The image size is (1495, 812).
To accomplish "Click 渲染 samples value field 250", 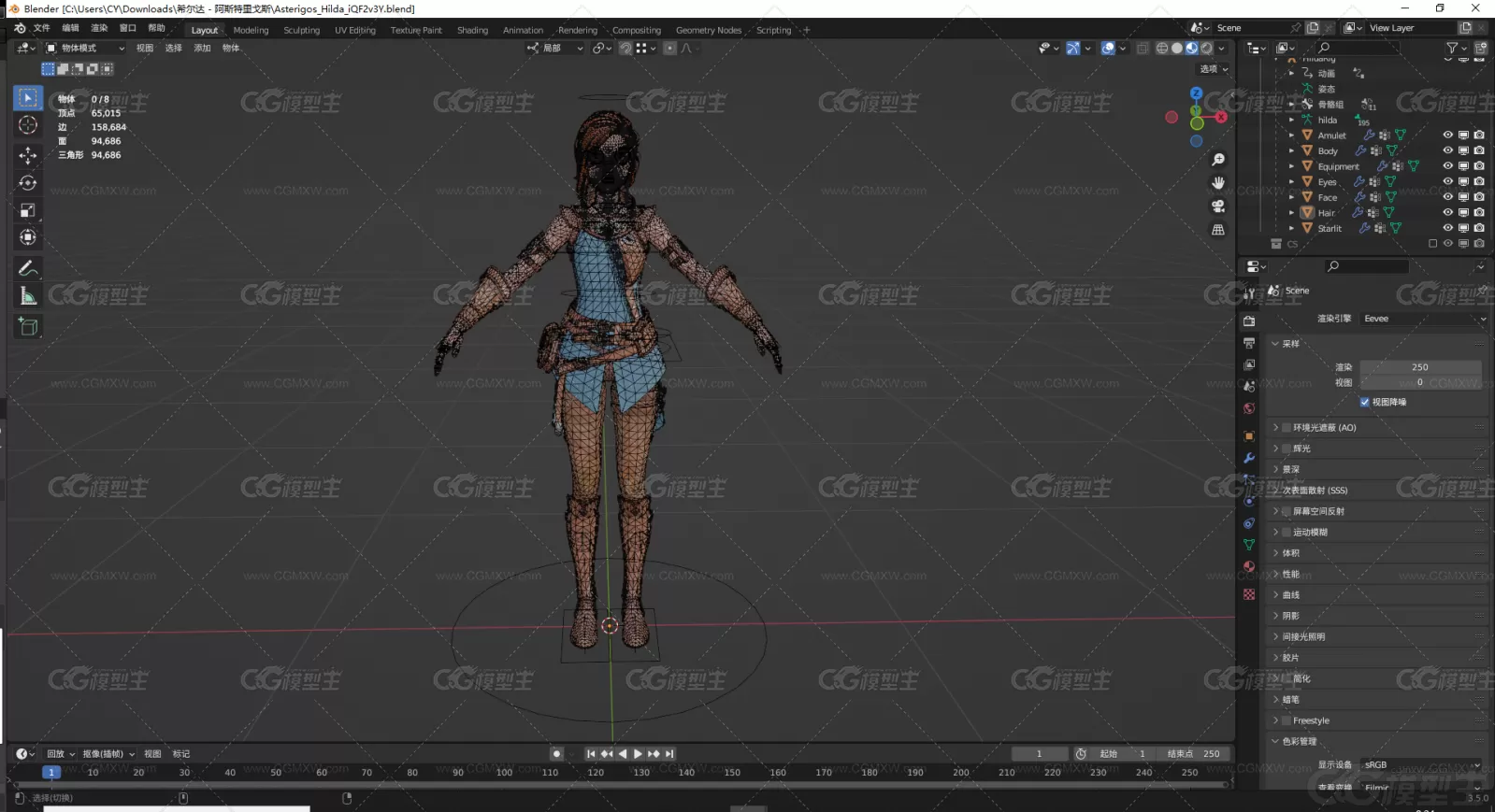I will pos(1420,367).
